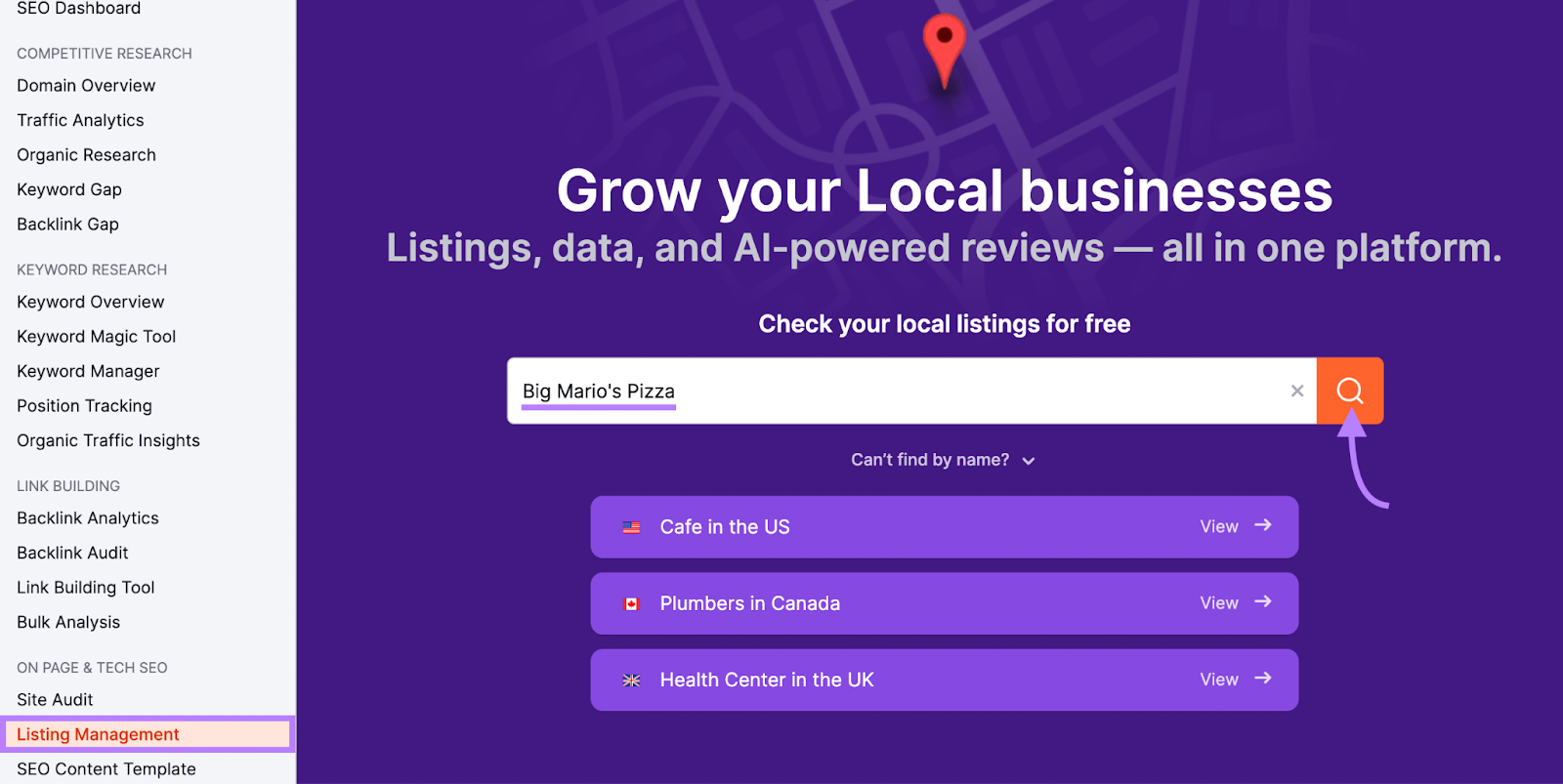Screen dimensions: 1563x784
Task: Select SEO Dashboard in the sidebar
Action: point(77,8)
